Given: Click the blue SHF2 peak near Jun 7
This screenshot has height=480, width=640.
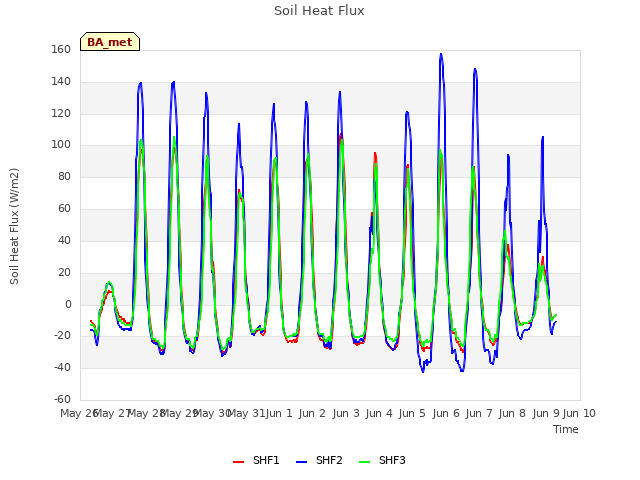Looking at the screenshot, I should click(x=475, y=69).
